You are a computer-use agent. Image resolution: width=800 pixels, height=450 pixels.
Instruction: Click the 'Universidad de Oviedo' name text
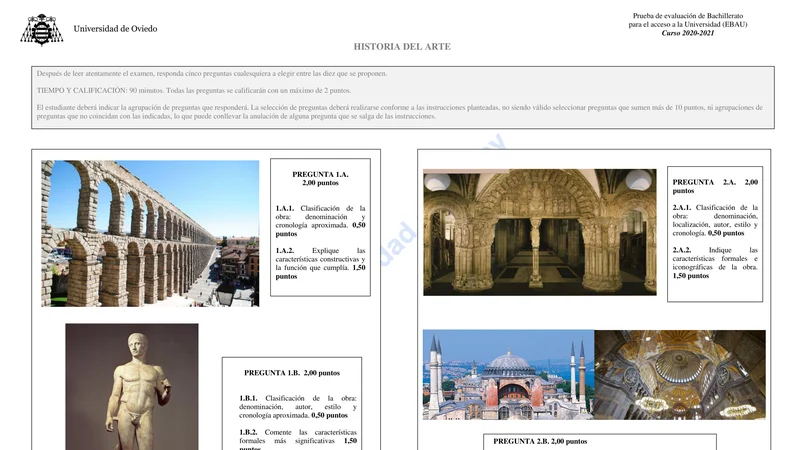(115, 29)
